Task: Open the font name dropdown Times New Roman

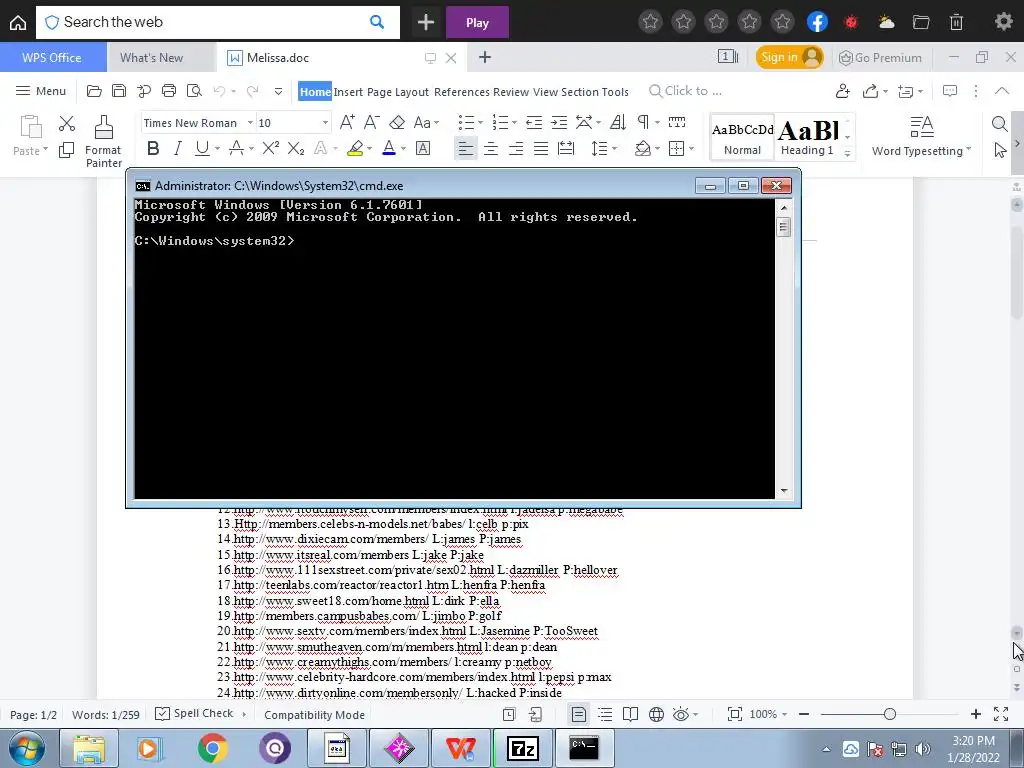Action: coord(250,123)
